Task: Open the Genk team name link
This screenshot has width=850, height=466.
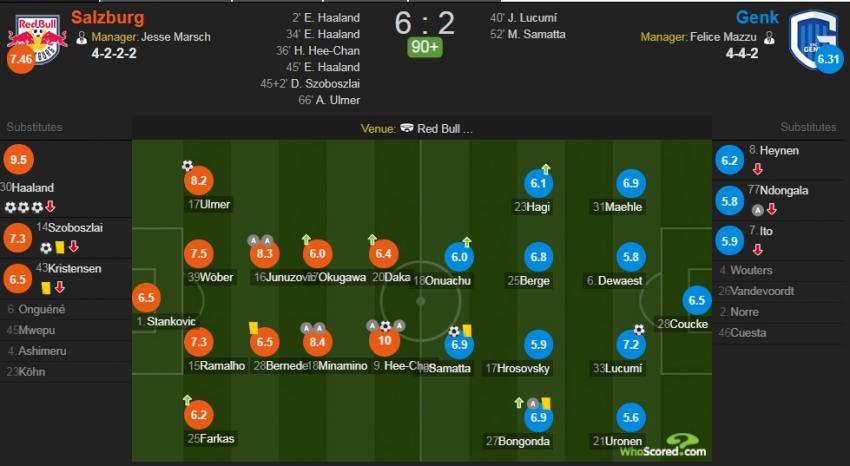Action: point(757,17)
